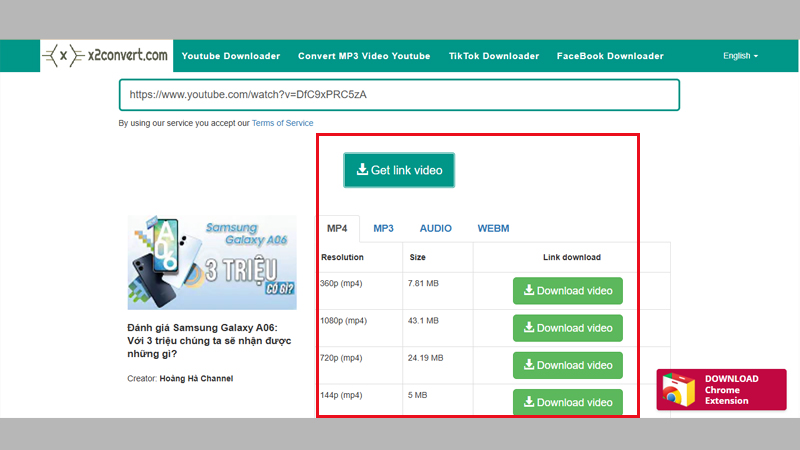The height and width of the screenshot is (450, 800).
Task: Open the Youtube Downloader menu item
Action: tap(231, 56)
